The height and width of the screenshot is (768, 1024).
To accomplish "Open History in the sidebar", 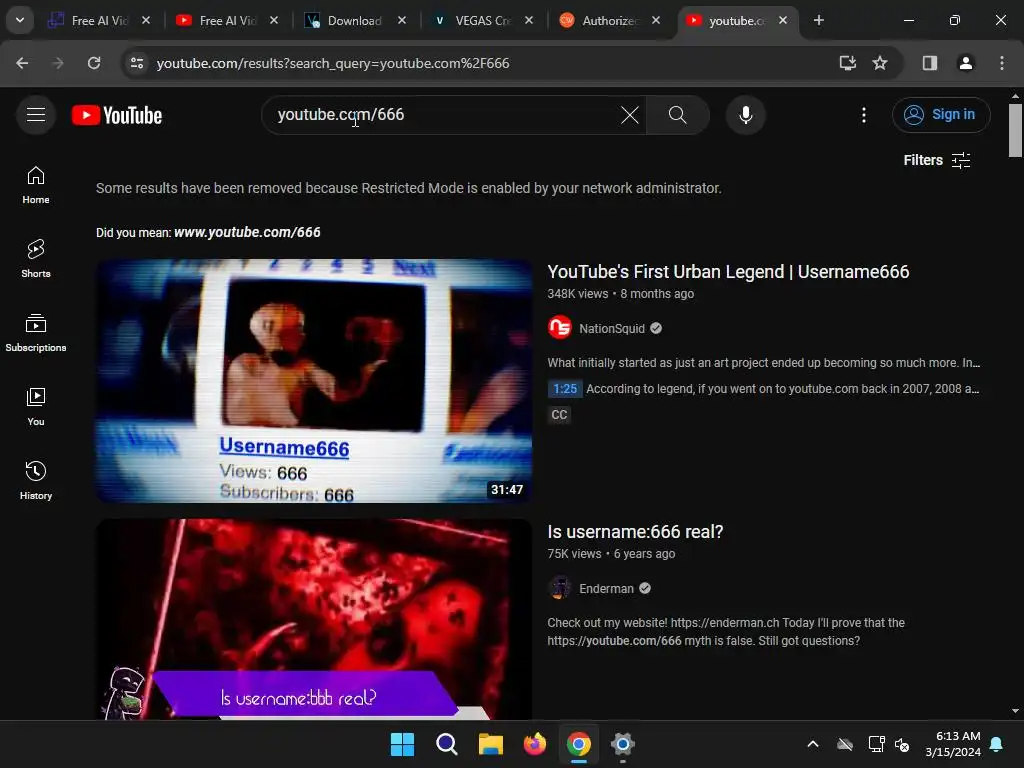I will pos(36,481).
